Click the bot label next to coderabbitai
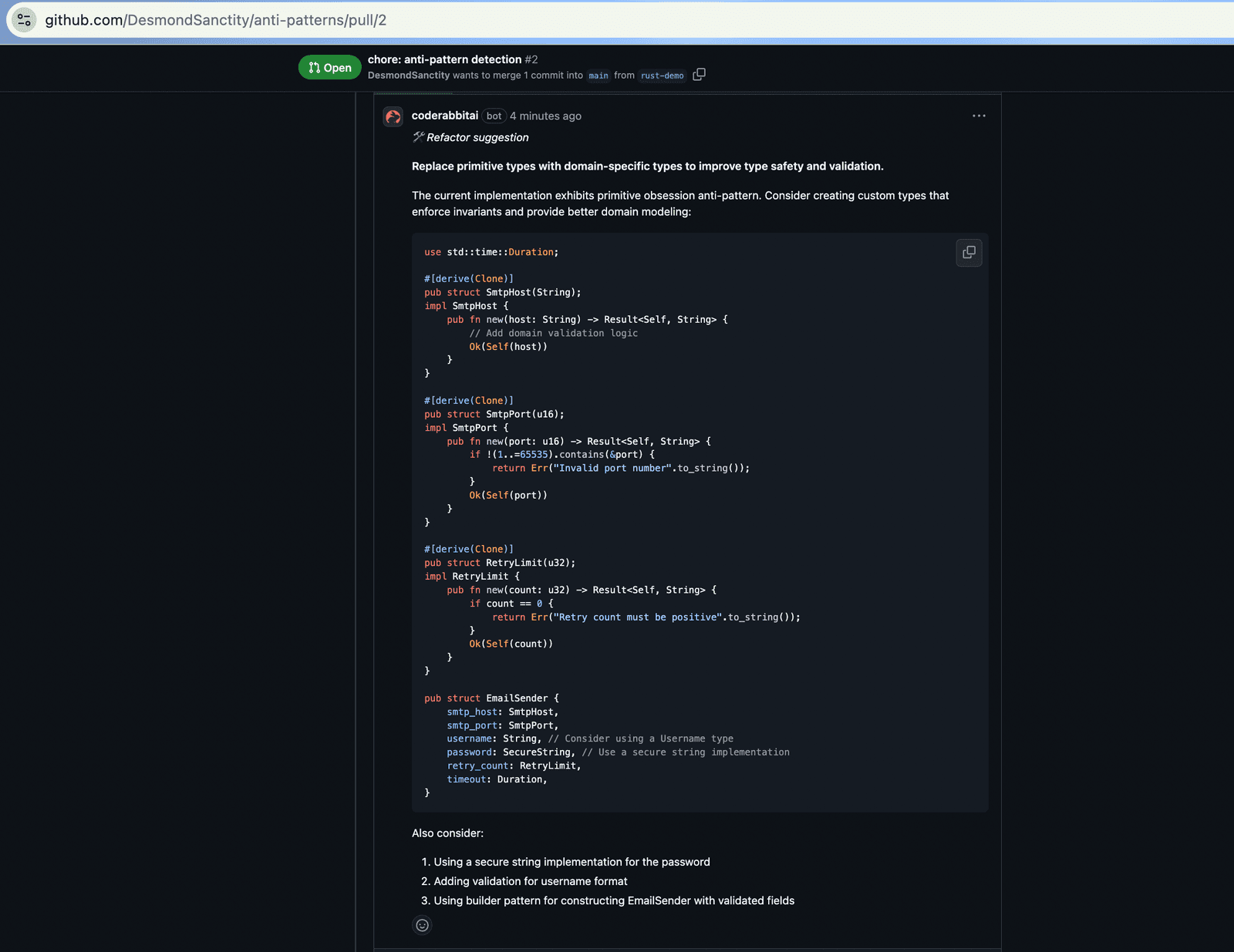This screenshot has height=952, width=1234. click(494, 116)
